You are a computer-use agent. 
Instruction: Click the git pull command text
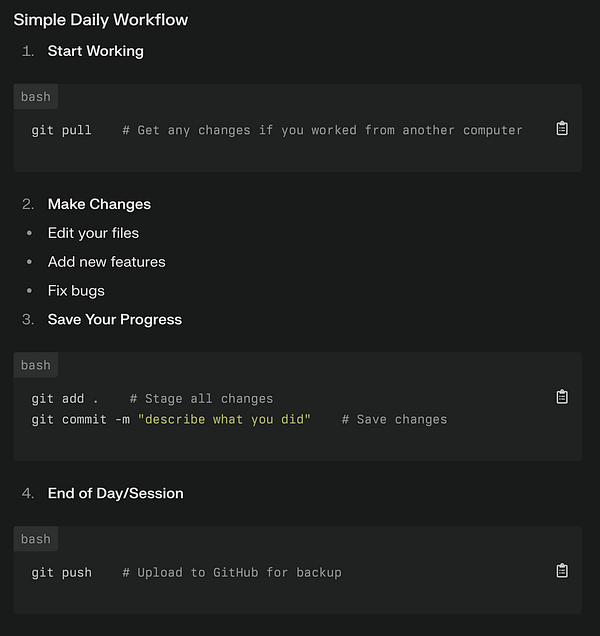click(61, 130)
